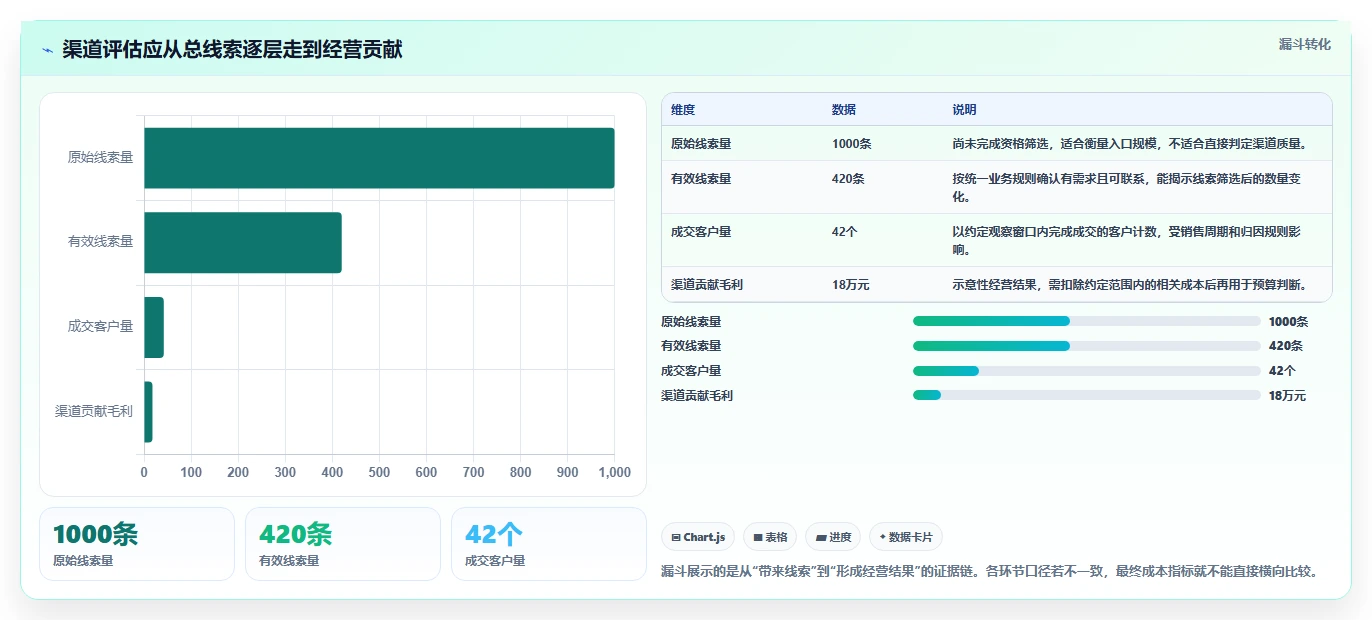The width and height of the screenshot is (1372, 620).
Task: Open the 420条 有效线索量 stat card
Action: tap(343, 544)
